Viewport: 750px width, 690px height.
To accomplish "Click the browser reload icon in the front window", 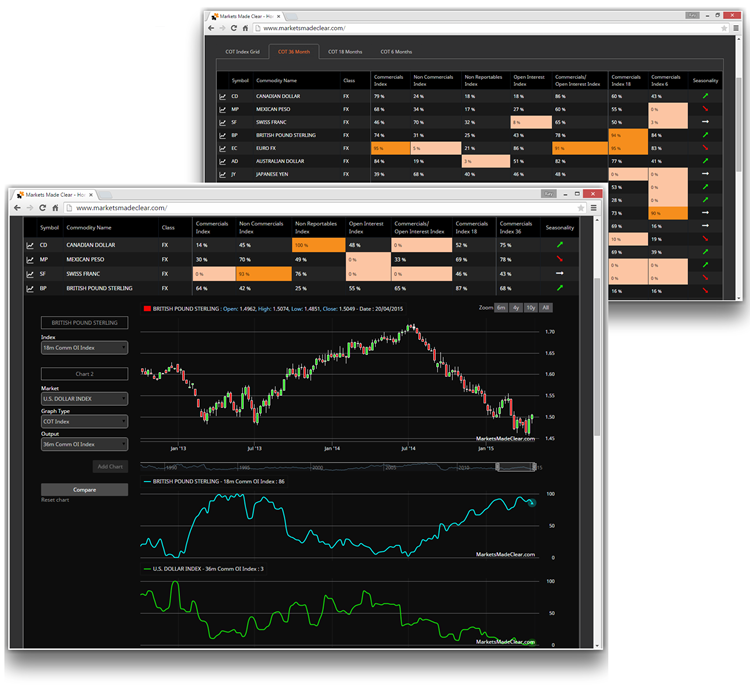I will (x=43, y=208).
